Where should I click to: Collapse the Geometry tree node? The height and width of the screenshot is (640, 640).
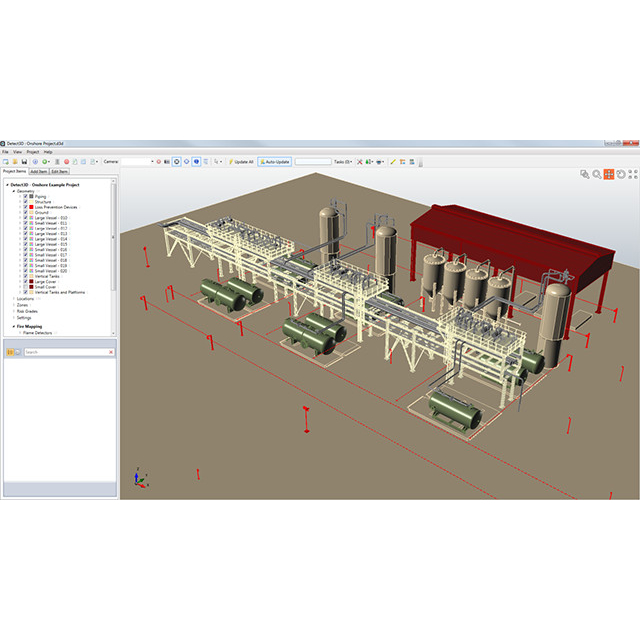click(14, 191)
